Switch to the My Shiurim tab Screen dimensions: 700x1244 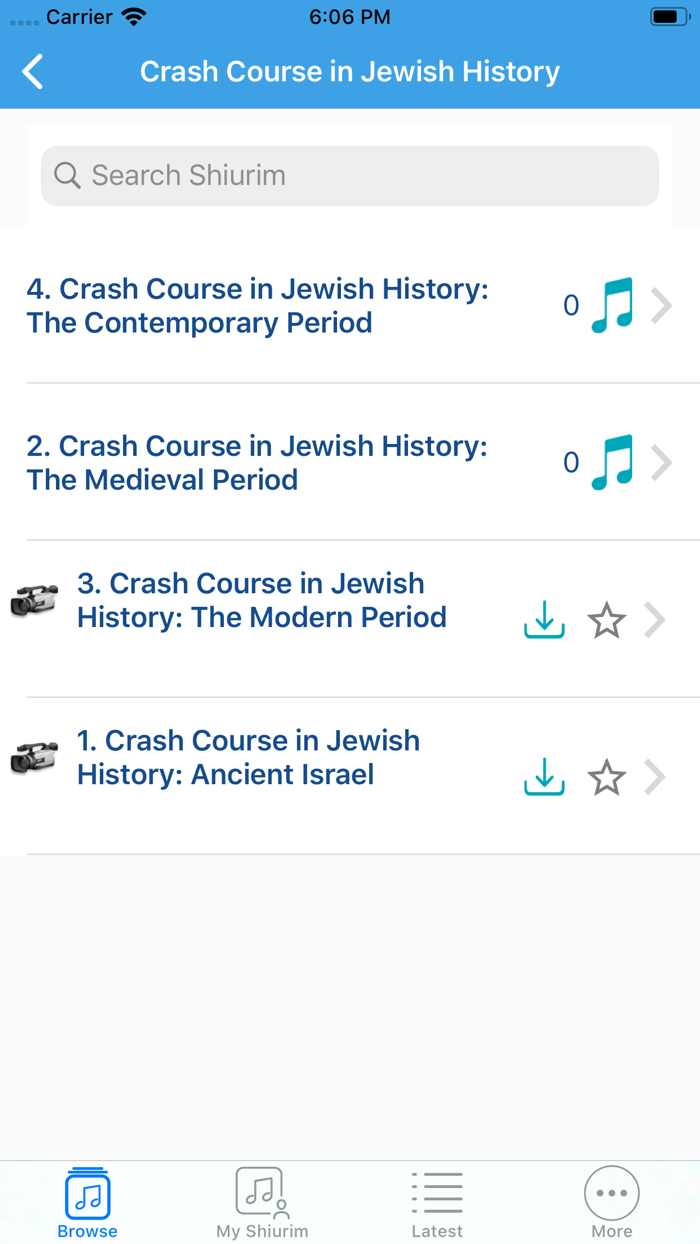262,1200
